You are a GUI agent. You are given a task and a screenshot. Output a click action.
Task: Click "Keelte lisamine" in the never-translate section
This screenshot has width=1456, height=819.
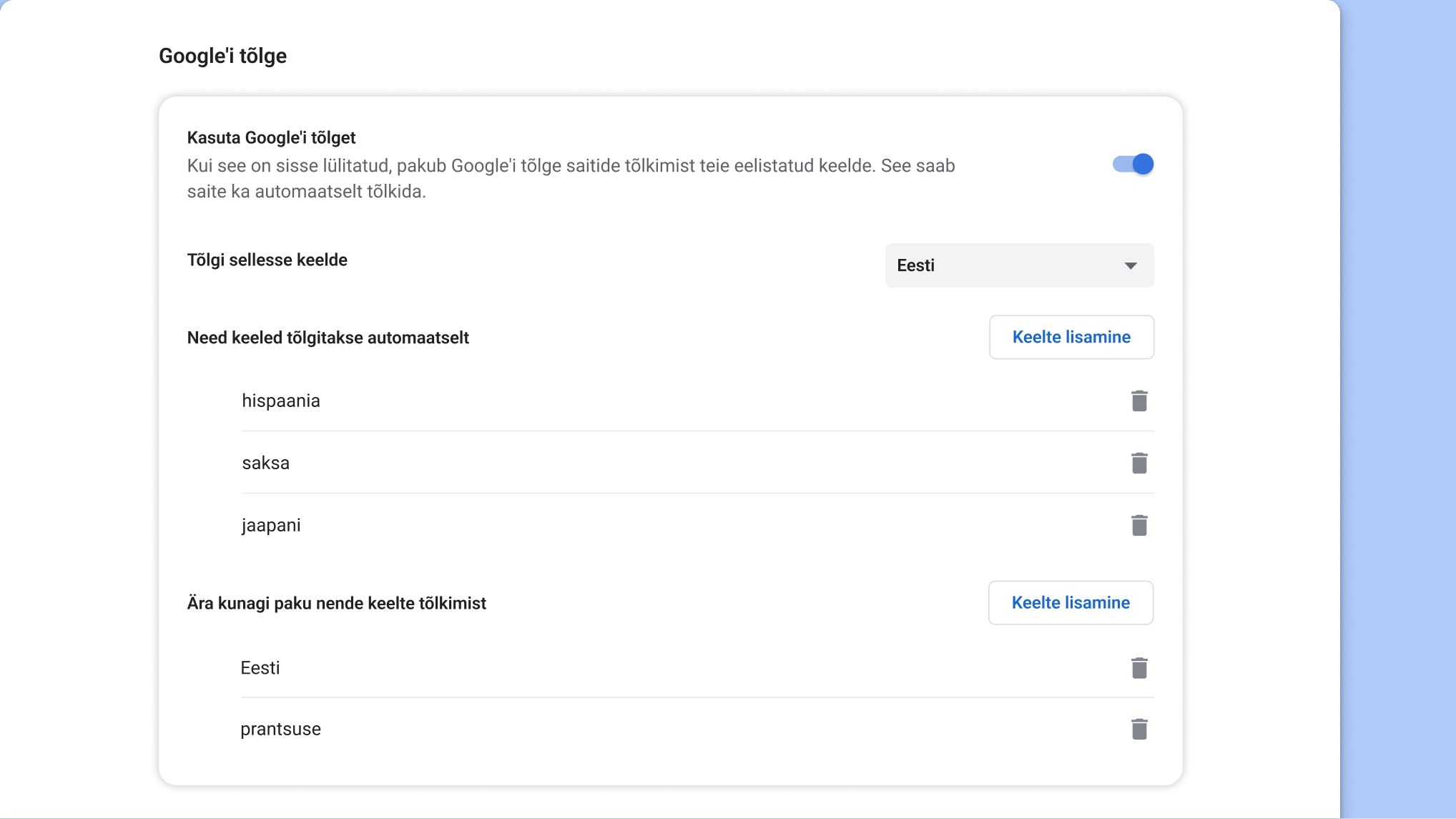(x=1070, y=602)
